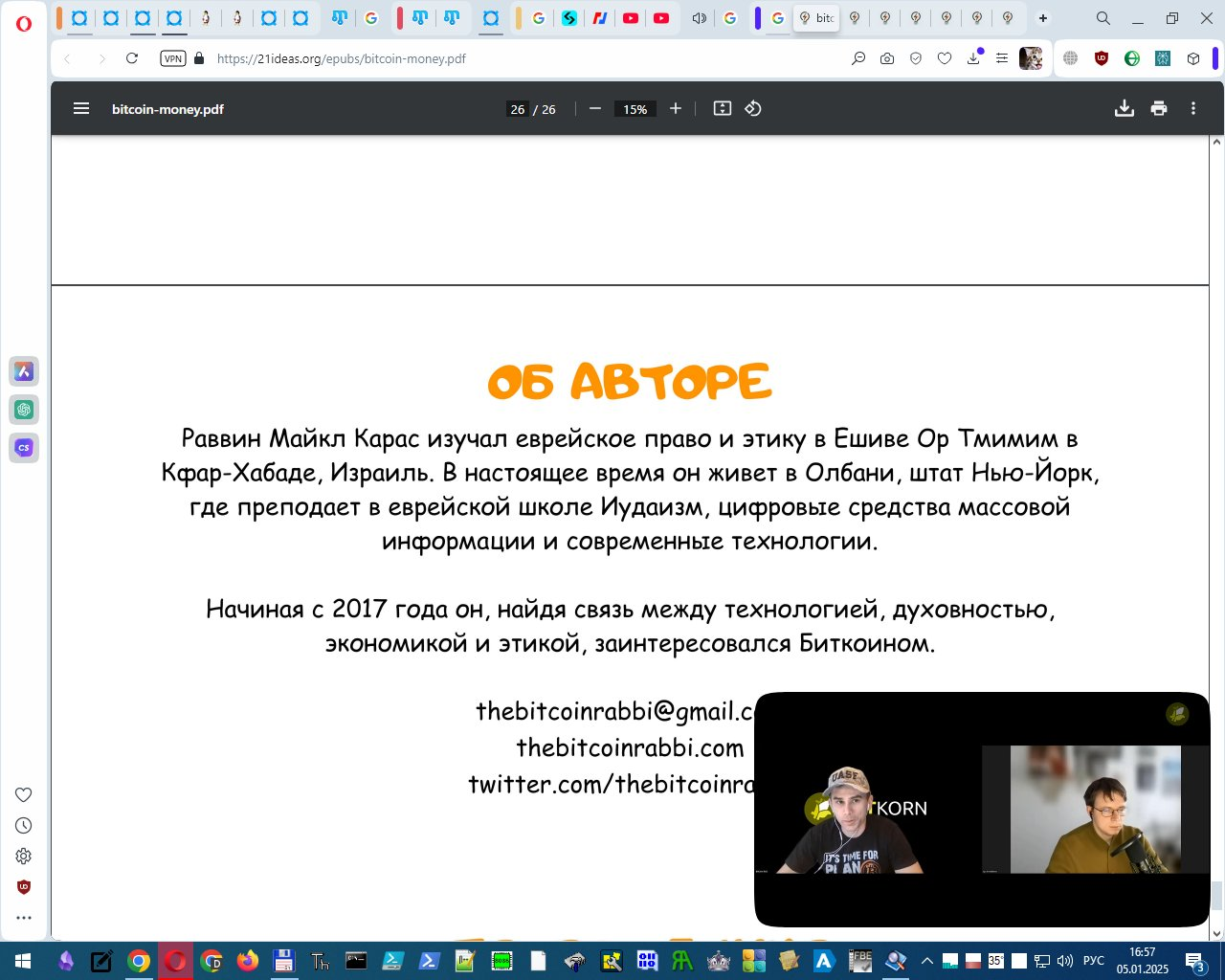Viewport: 1225px width, 980px height.
Task: Toggle the VPN badge in address bar
Action: click(x=173, y=58)
